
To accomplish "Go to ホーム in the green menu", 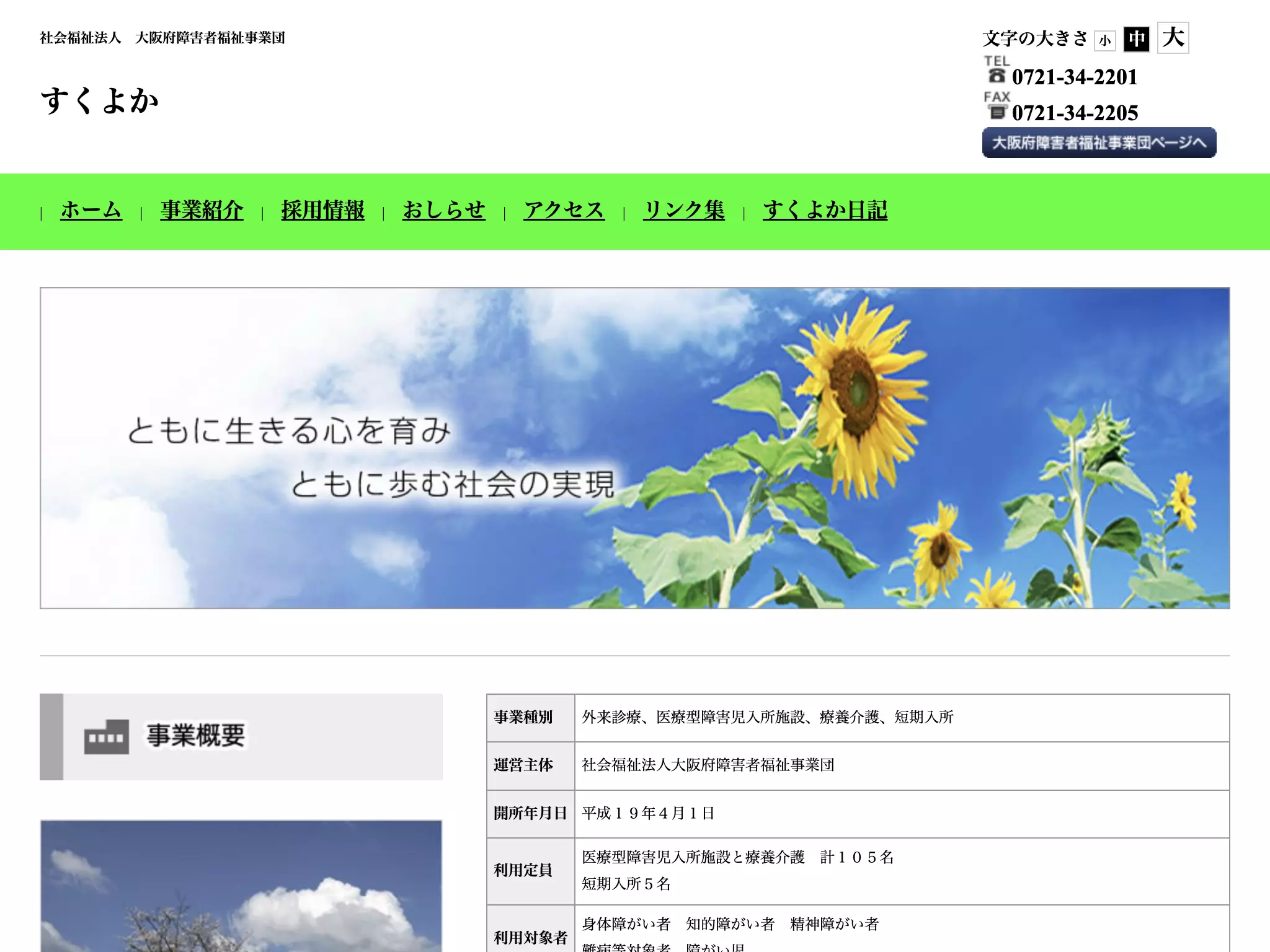I will [x=91, y=210].
